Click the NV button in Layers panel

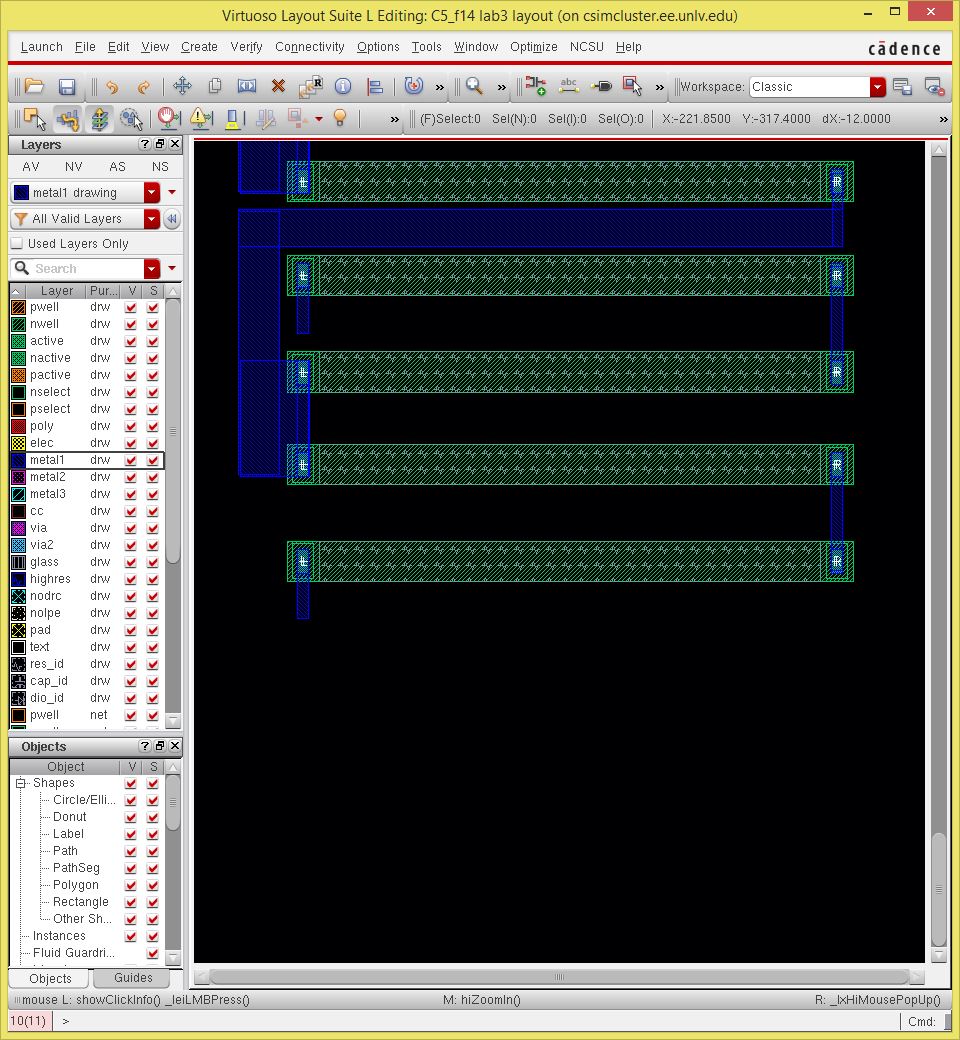pos(73,167)
